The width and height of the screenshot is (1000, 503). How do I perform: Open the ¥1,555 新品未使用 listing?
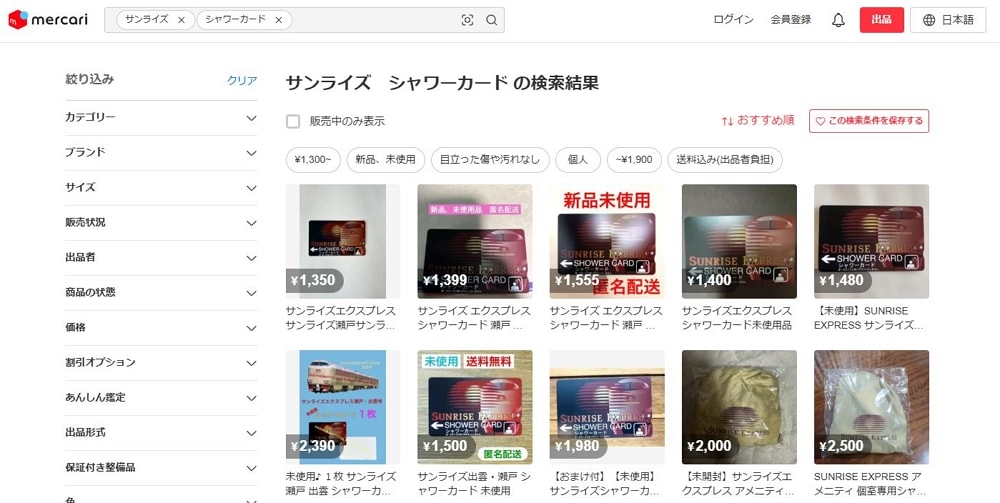point(607,242)
